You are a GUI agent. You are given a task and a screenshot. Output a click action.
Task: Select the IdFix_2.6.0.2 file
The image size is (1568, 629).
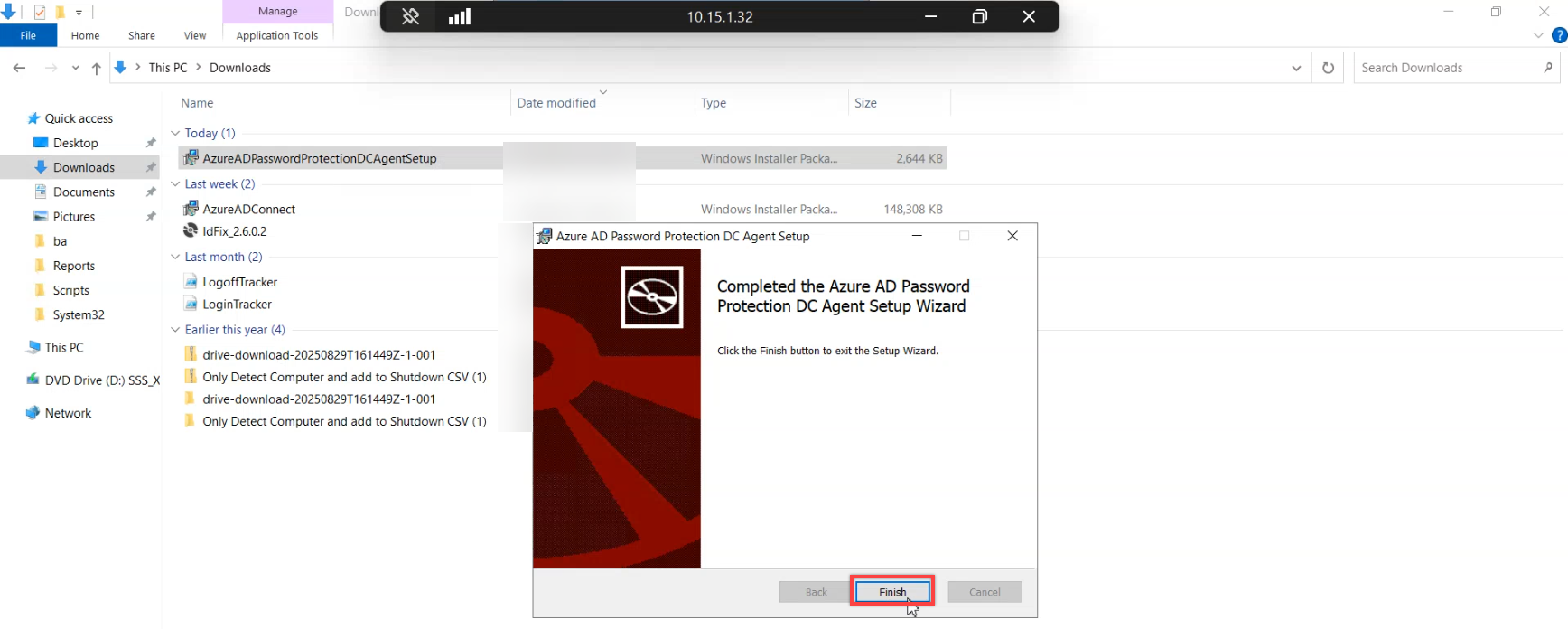click(235, 231)
